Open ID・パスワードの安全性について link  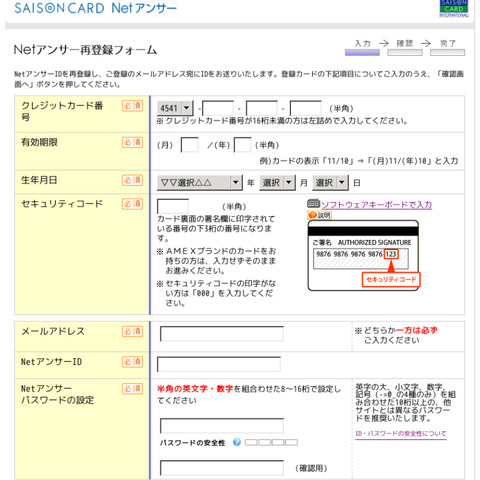401,434
